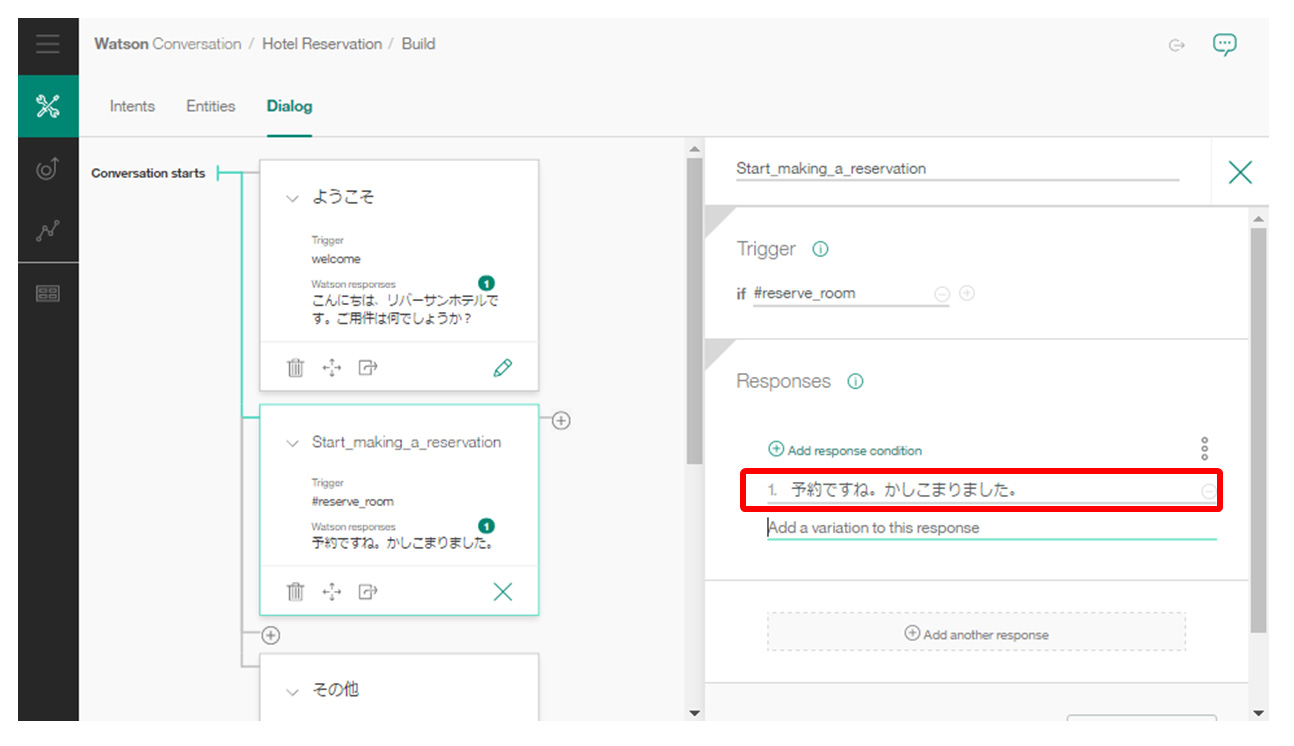Image resolution: width=1294 pixels, height=746 pixels.
Task: Go to Watson Conversation breadcrumb
Action: coord(168,44)
